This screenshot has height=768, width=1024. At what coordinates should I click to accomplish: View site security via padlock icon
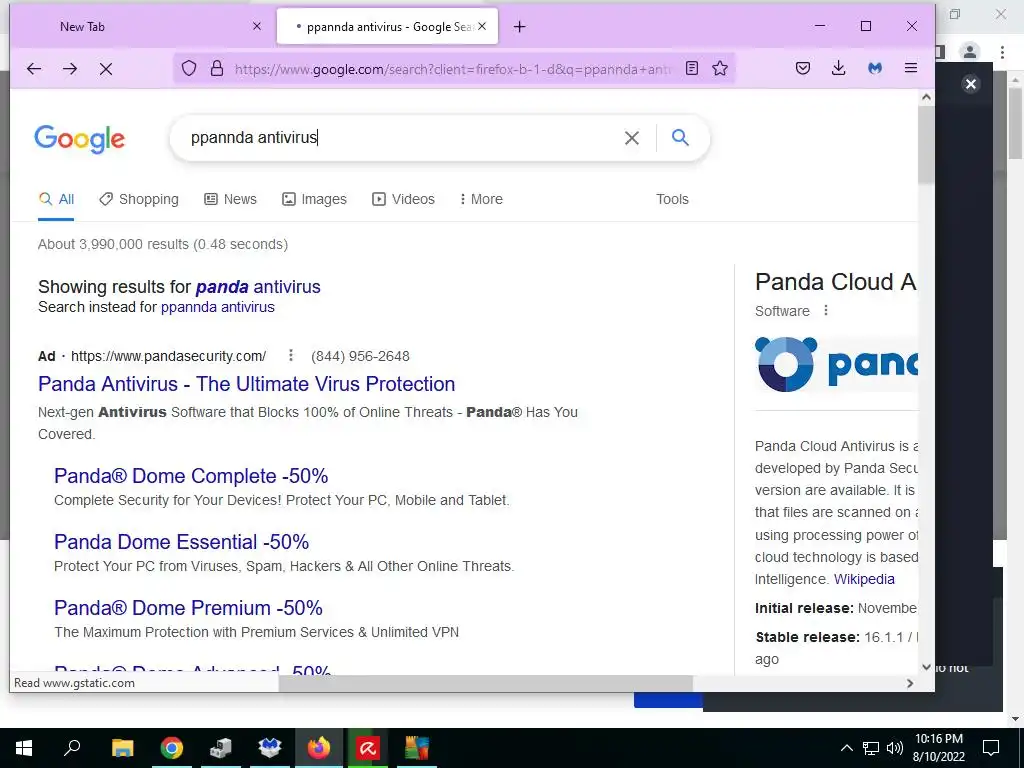coord(217,69)
